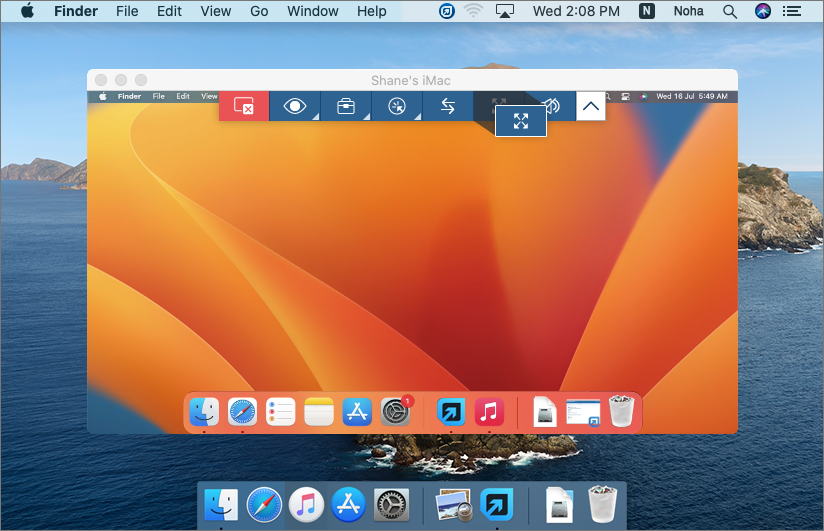Toggle the remote sound speaker icon
The image size is (824, 531).
(552, 105)
